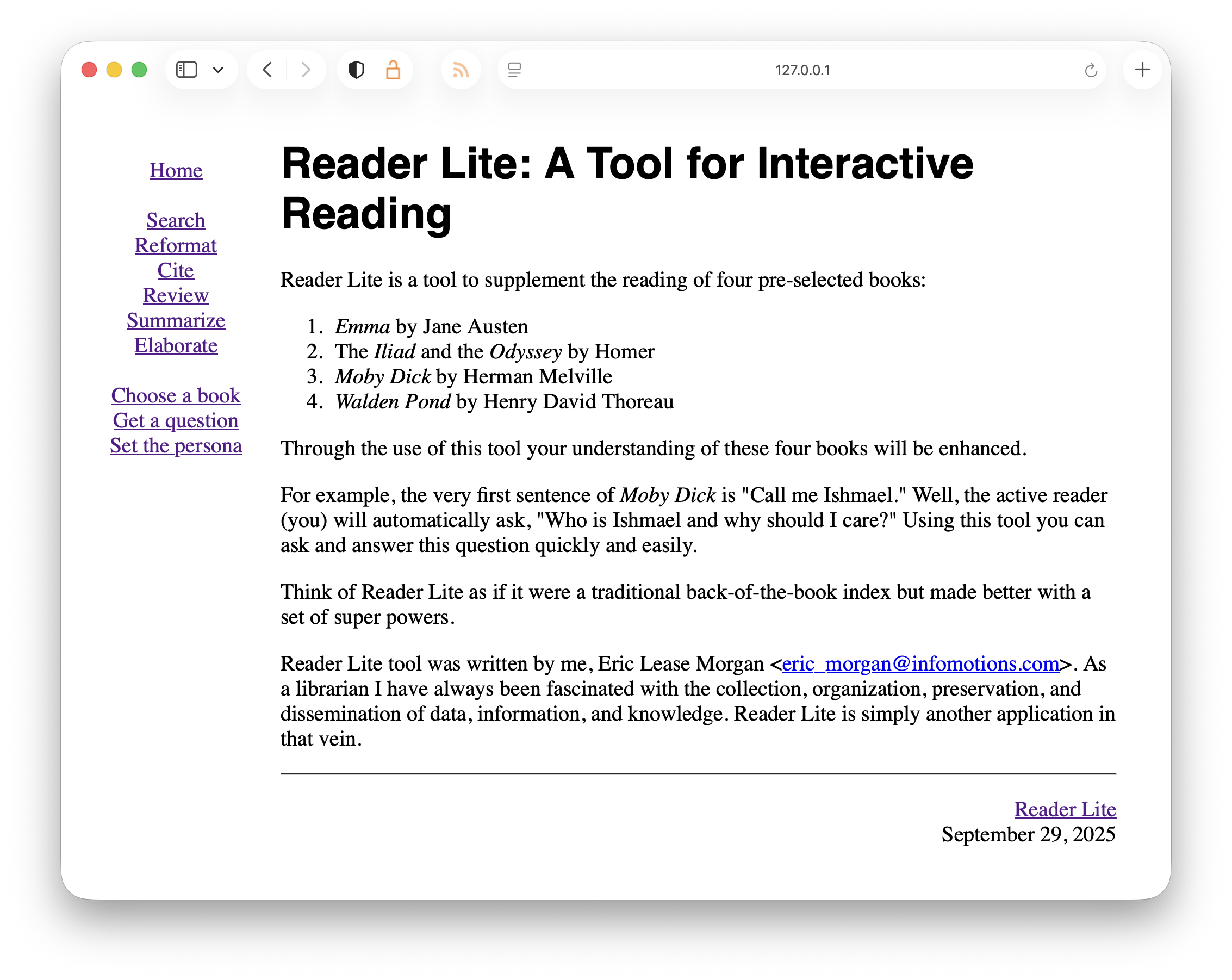The width and height of the screenshot is (1232, 980).
Task: Click the orange lock extension icon
Action: click(393, 70)
